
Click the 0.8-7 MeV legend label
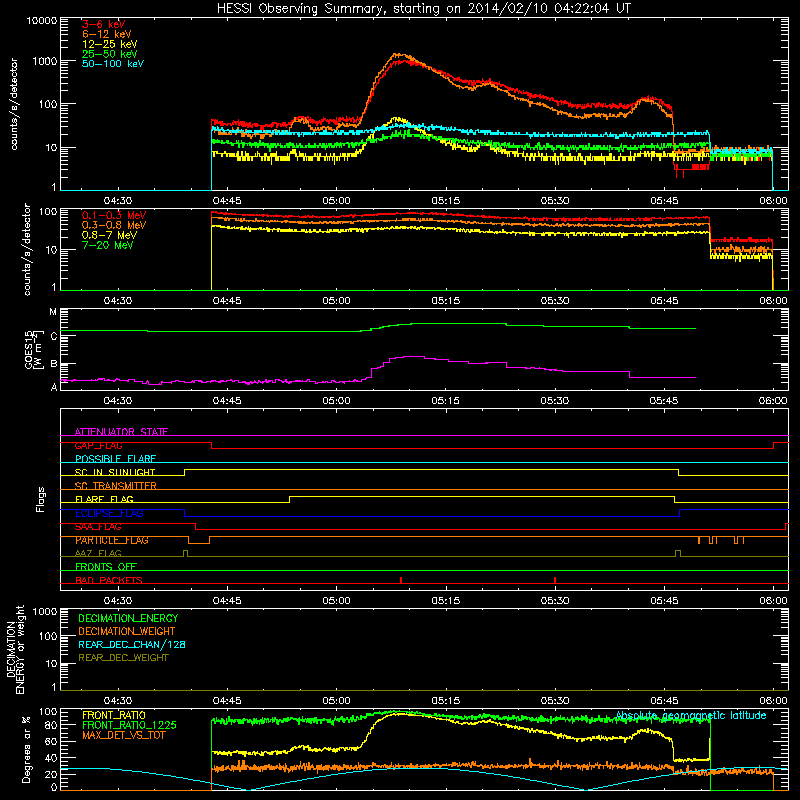[x=109, y=235]
